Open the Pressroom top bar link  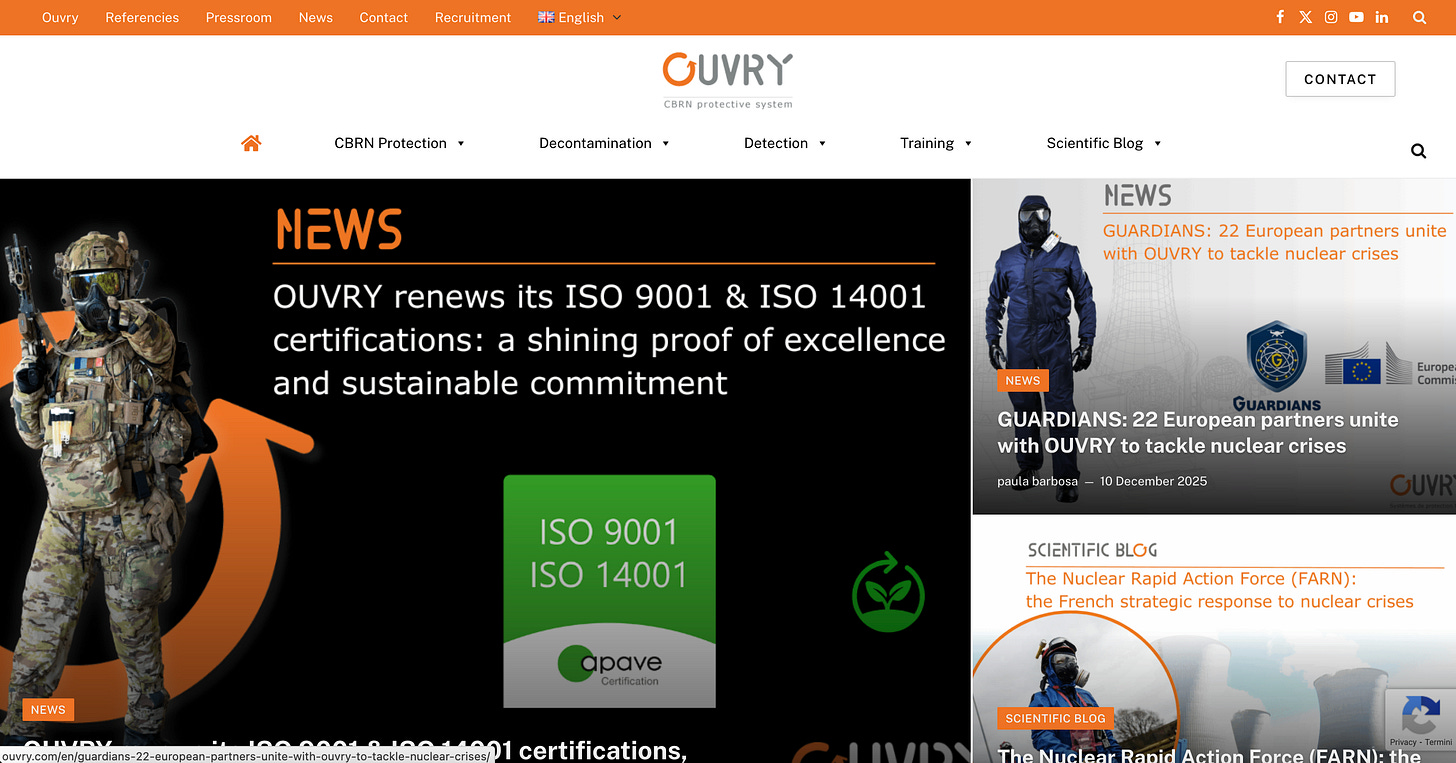pos(239,17)
